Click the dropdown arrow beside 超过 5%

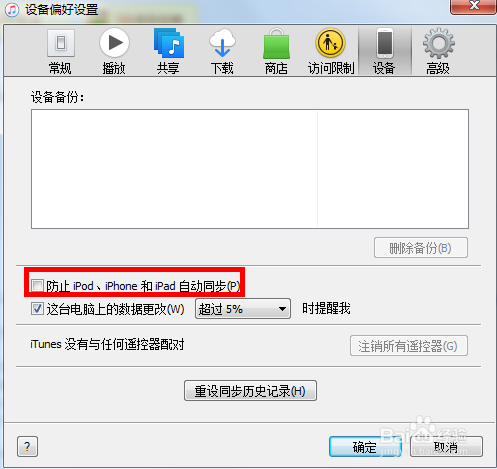(x=282, y=309)
